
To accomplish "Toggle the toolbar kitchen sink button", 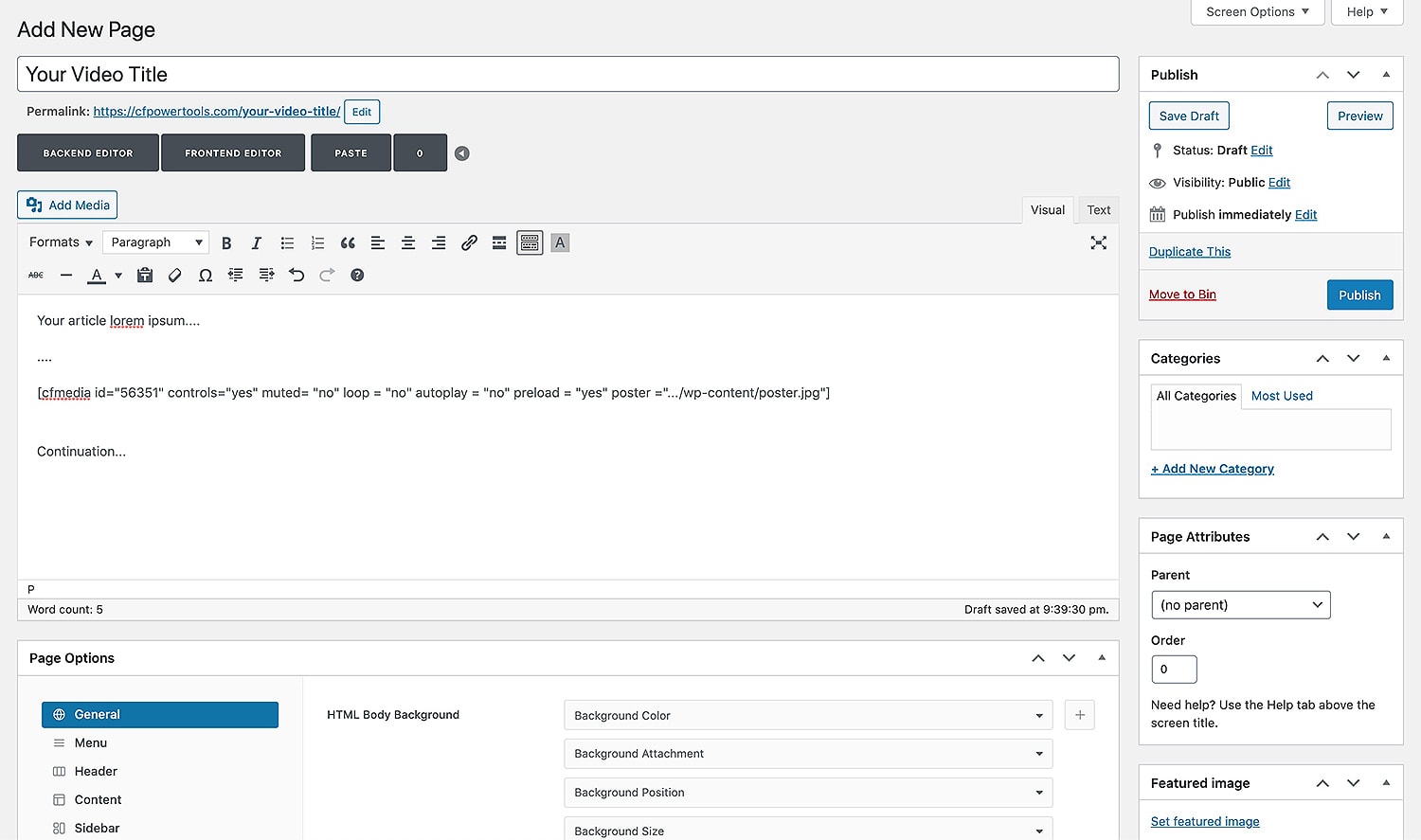I will pyautogui.click(x=530, y=243).
